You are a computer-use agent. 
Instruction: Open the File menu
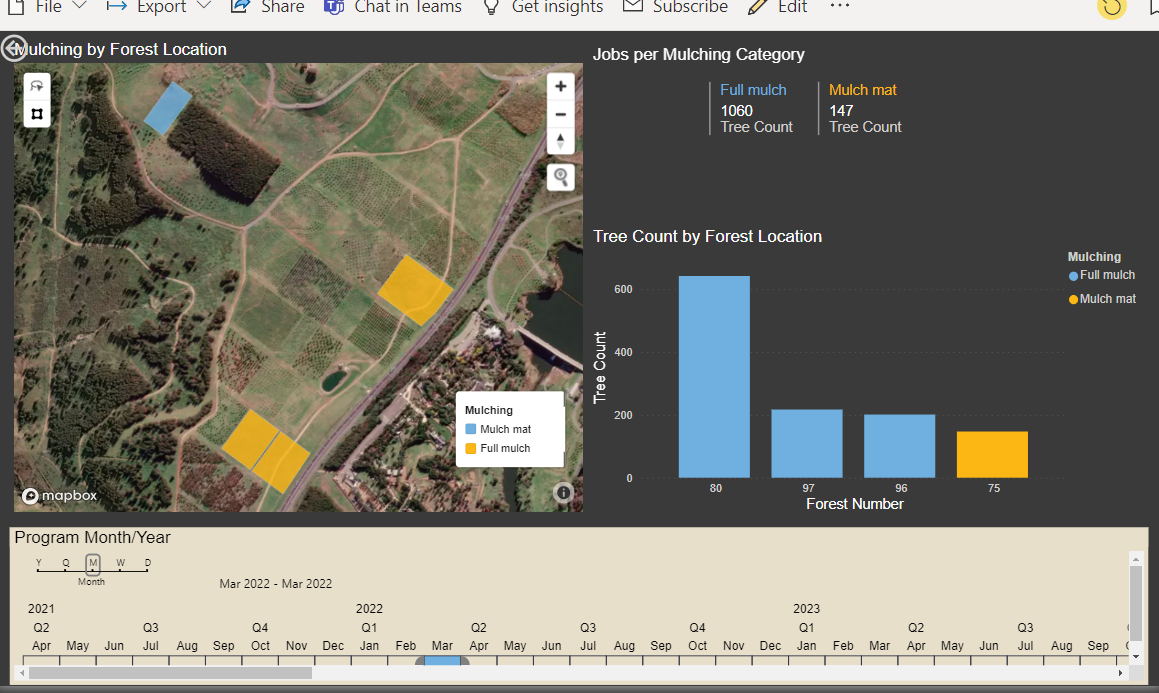(x=47, y=7)
